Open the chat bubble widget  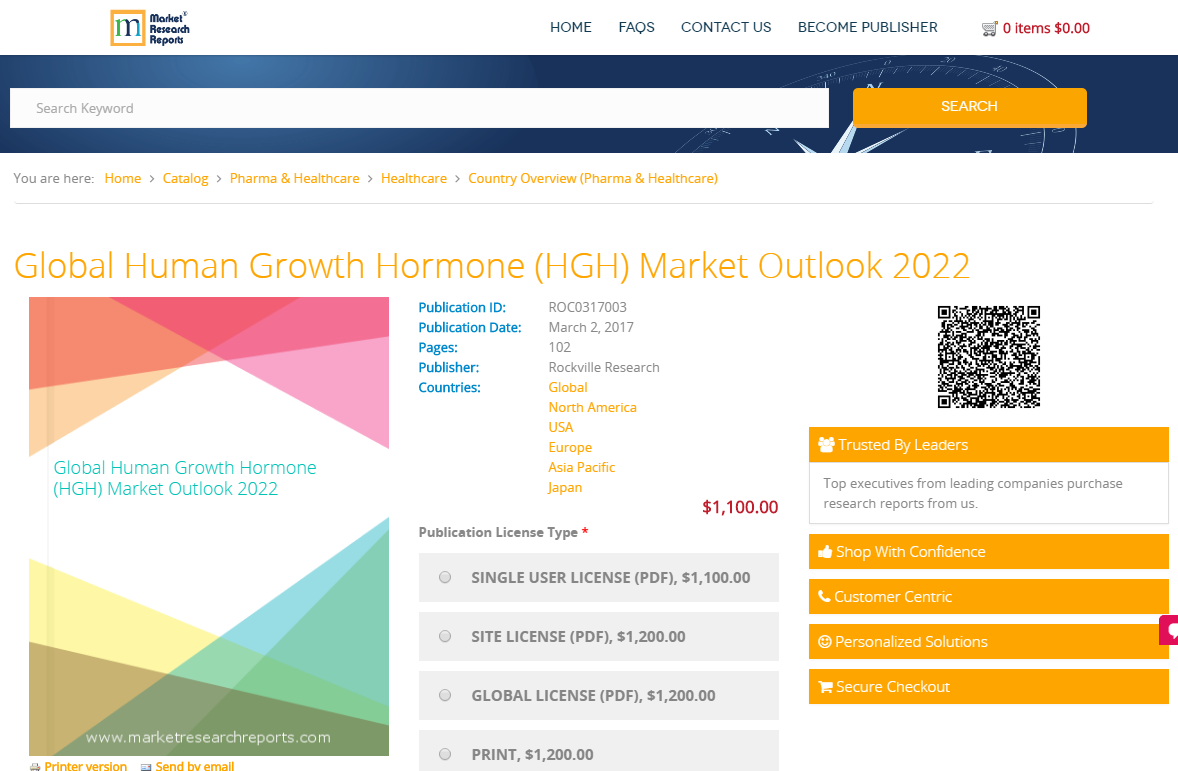pos(1169,630)
